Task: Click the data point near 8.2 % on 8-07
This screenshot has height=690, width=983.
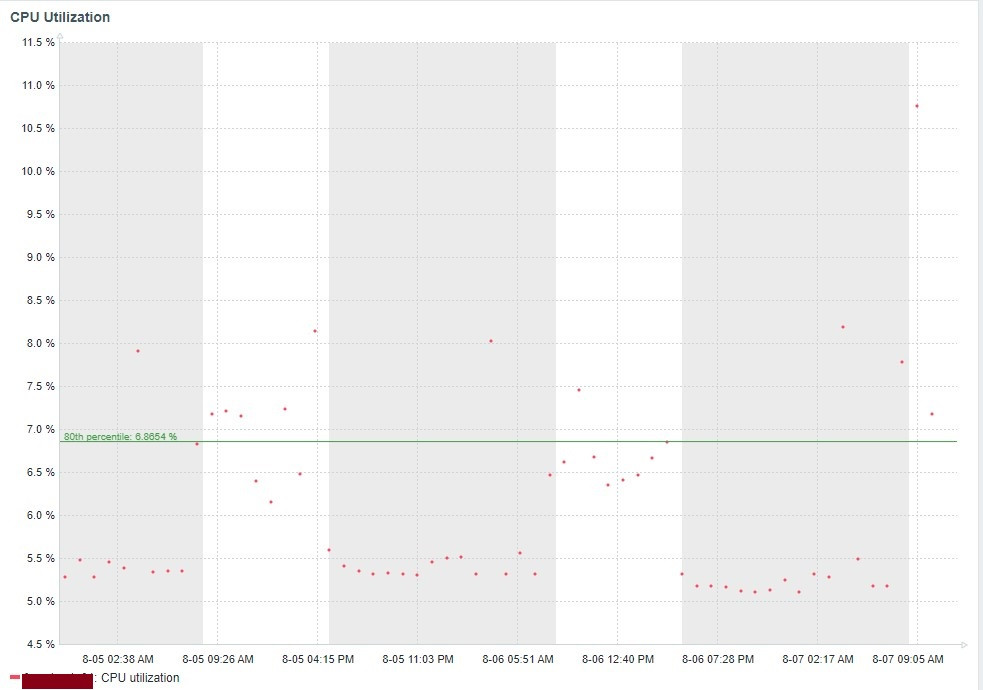Action: coord(843,327)
